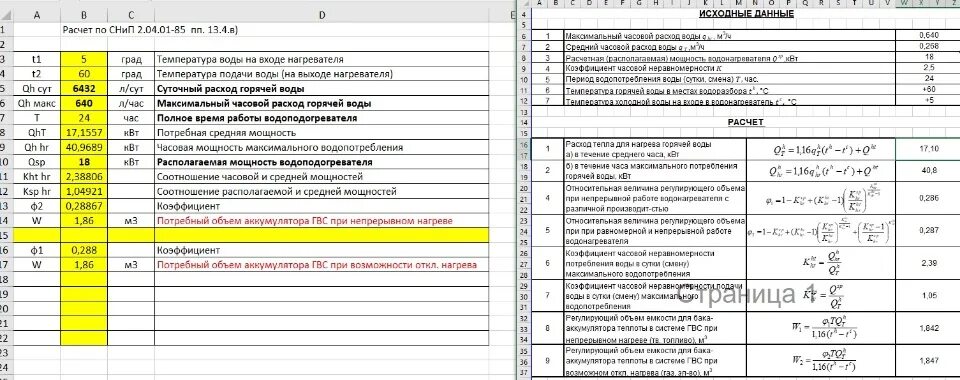Click the 'Qh сут' label cell
The width and height of the screenshot is (960, 380).
[36, 89]
